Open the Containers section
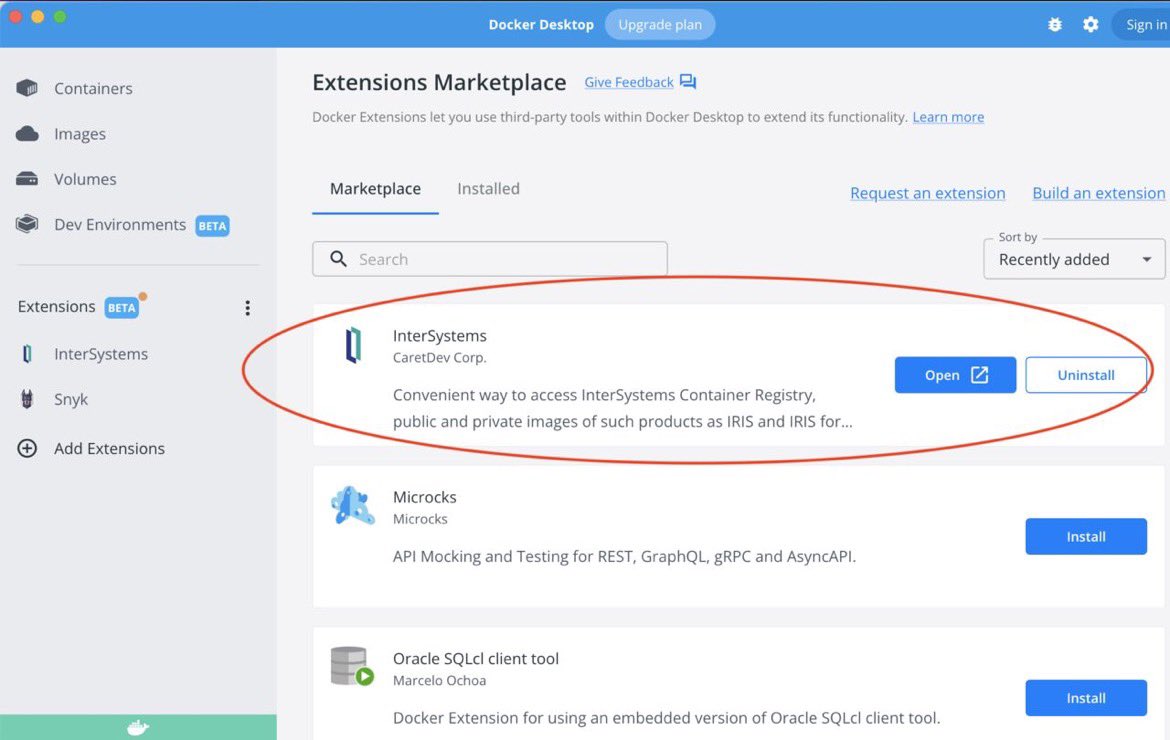This screenshot has width=1170, height=740. [x=93, y=89]
